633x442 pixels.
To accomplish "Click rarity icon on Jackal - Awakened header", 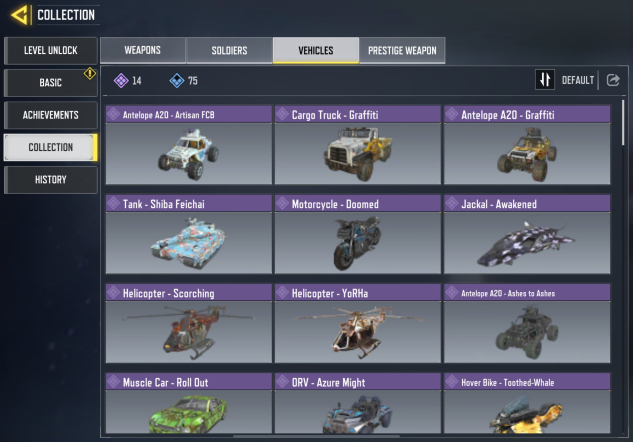I will [451, 203].
